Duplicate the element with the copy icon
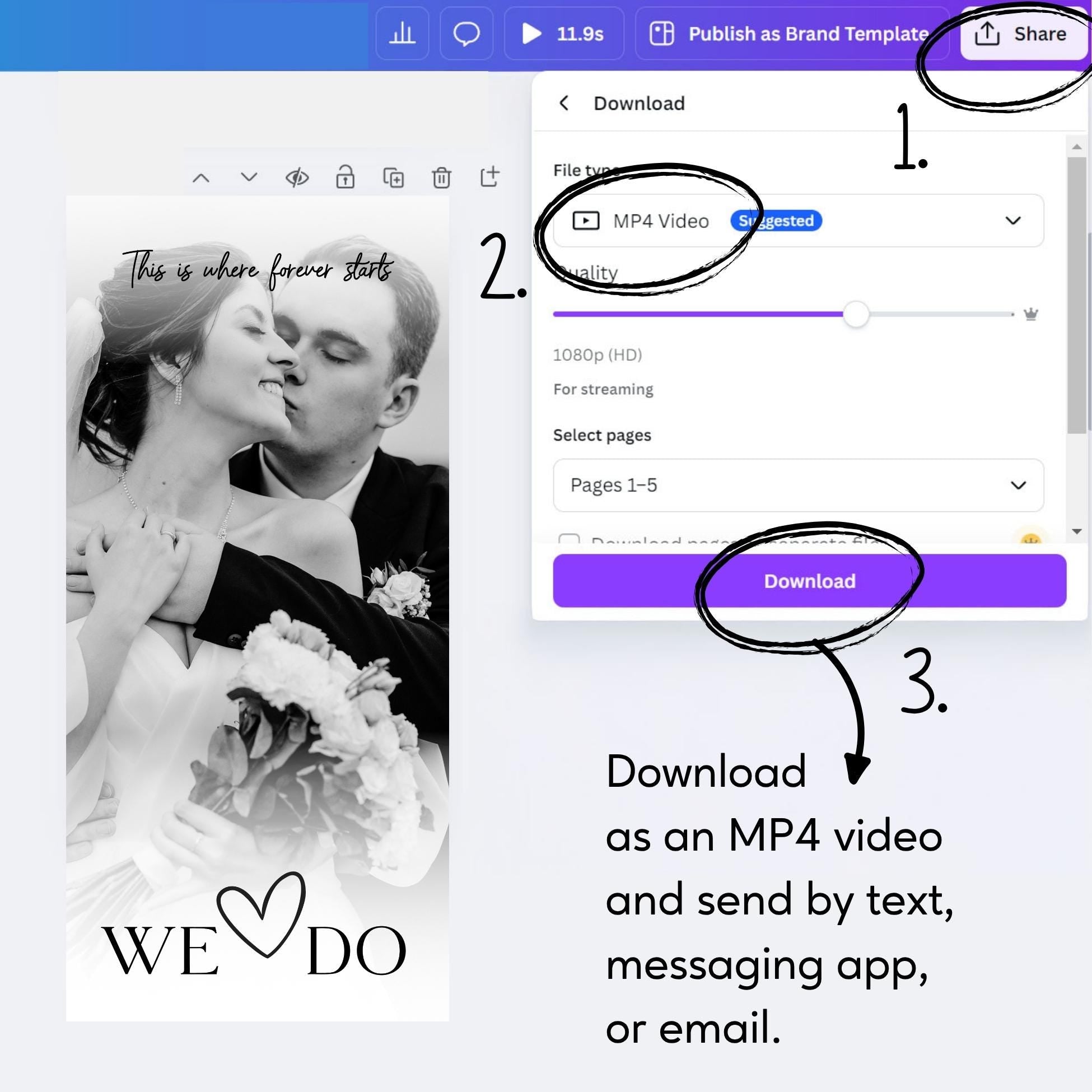1092x1092 pixels. (393, 177)
